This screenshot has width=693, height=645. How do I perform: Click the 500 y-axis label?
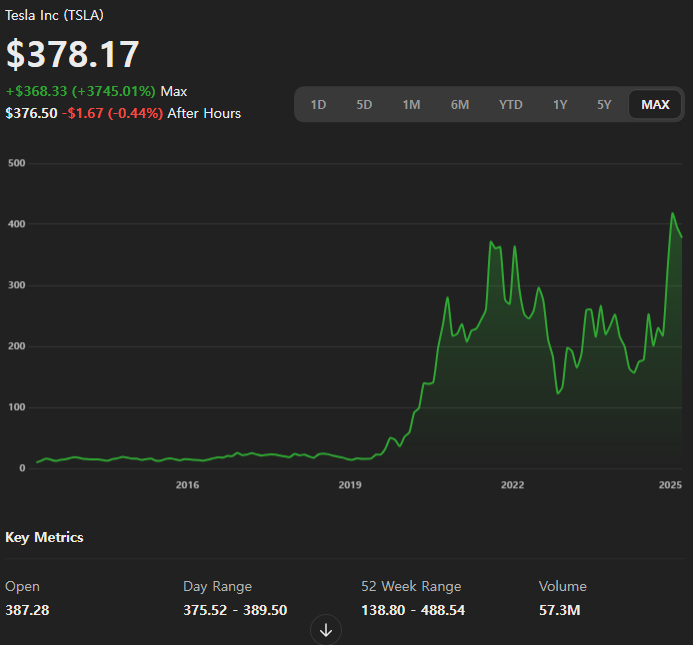[17, 163]
